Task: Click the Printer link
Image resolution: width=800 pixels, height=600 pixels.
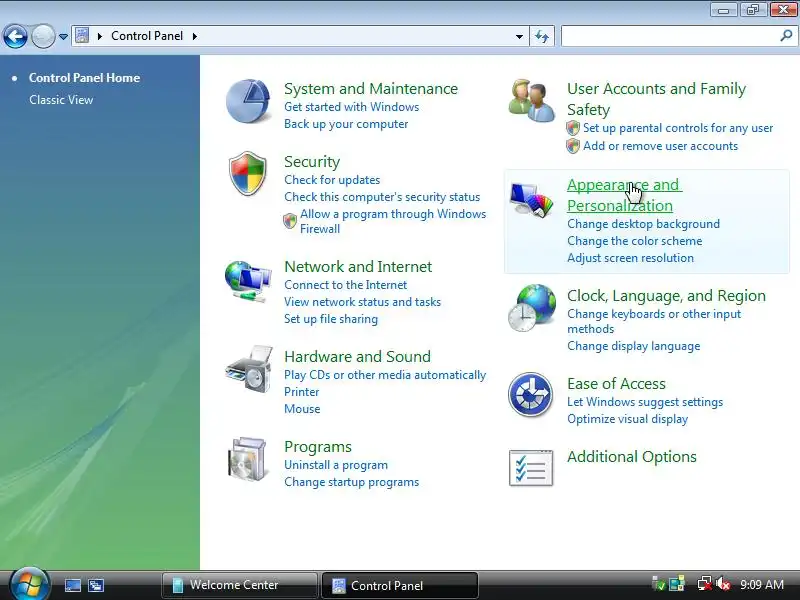Action: tap(302, 392)
